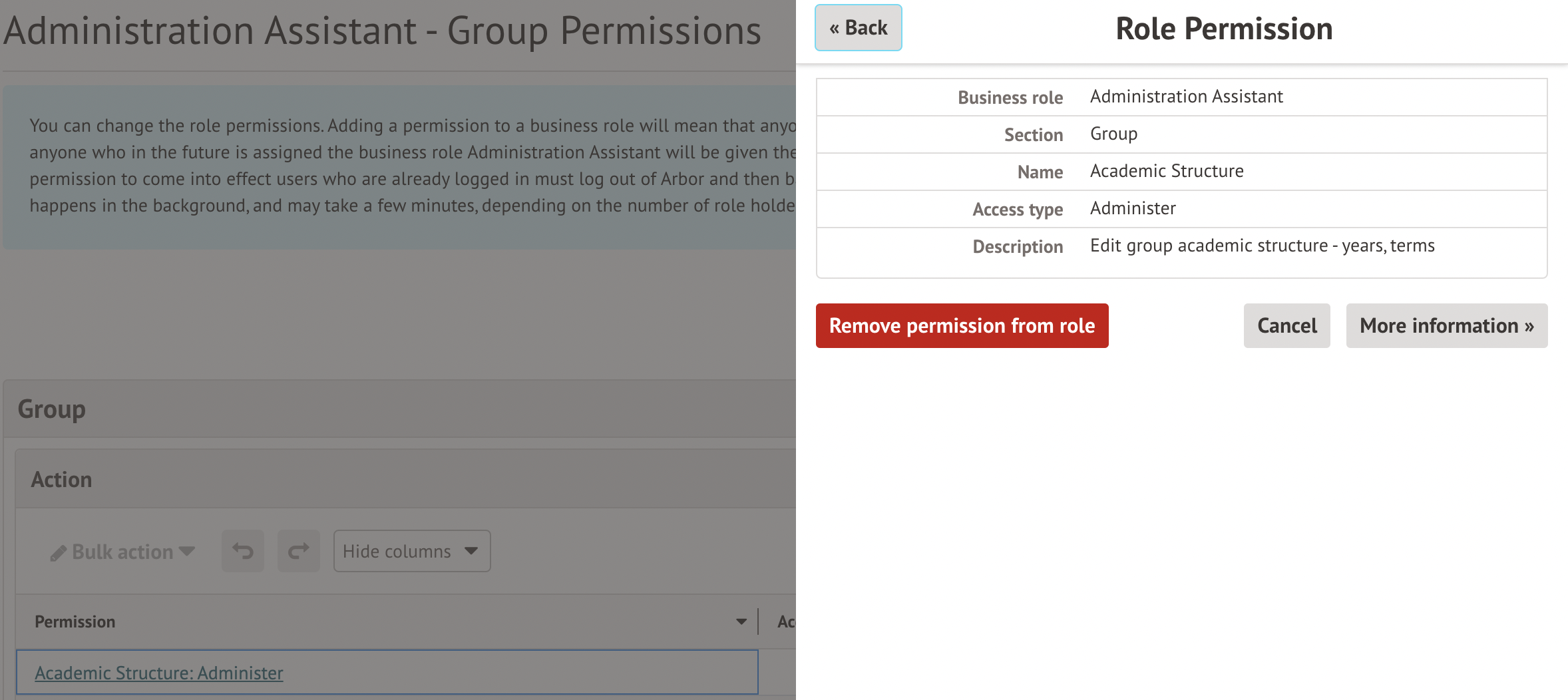The width and height of the screenshot is (1568, 700).
Task: Click the Group section heading
Action: coord(52,409)
